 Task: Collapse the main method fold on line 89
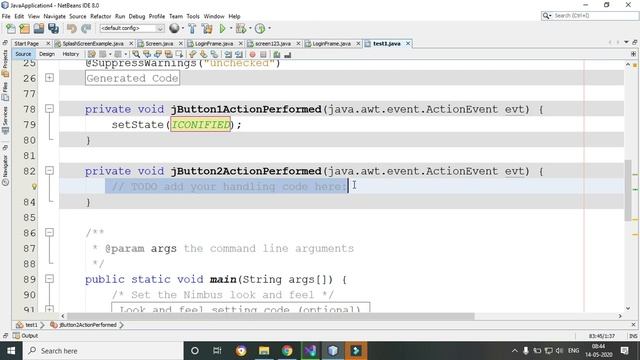pyautogui.click(x=49, y=279)
